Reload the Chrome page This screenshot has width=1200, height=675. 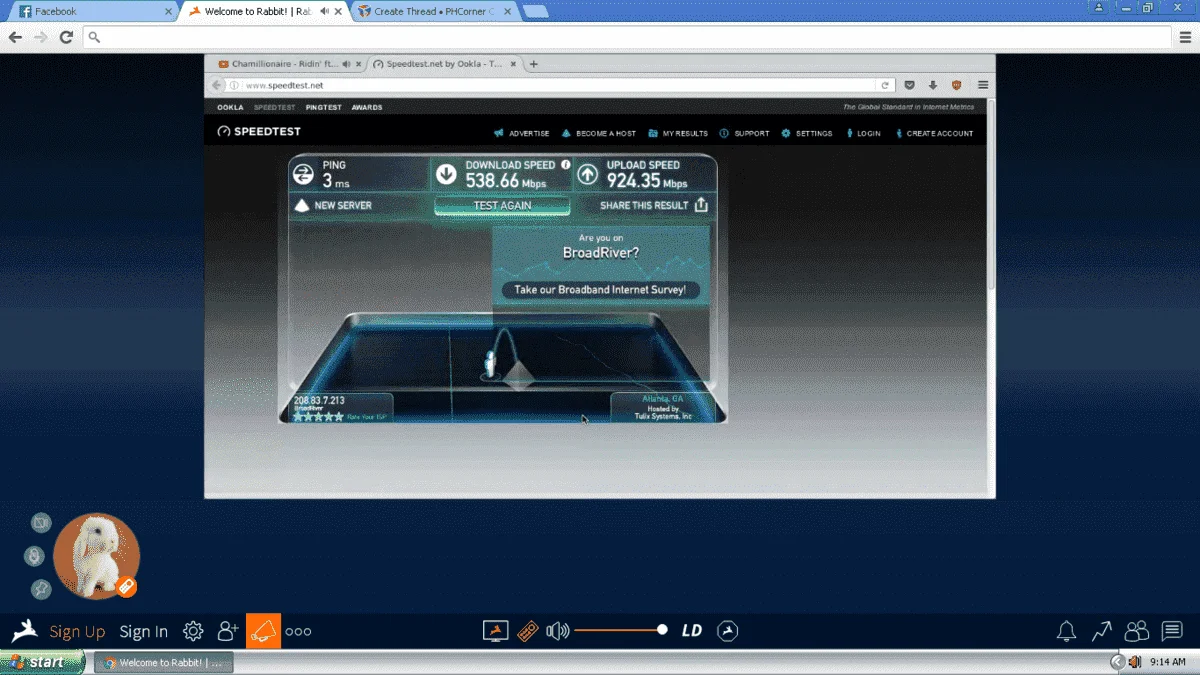[x=66, y=37]
